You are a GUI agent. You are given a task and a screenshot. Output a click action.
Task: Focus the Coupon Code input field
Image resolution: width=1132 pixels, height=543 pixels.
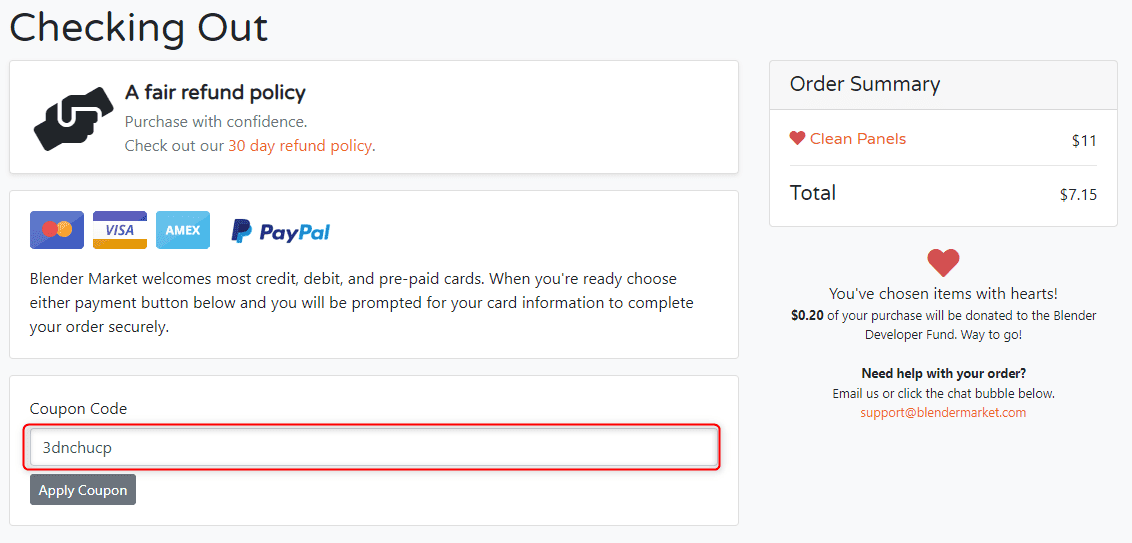pyautogui.click(x=374, y=448)
